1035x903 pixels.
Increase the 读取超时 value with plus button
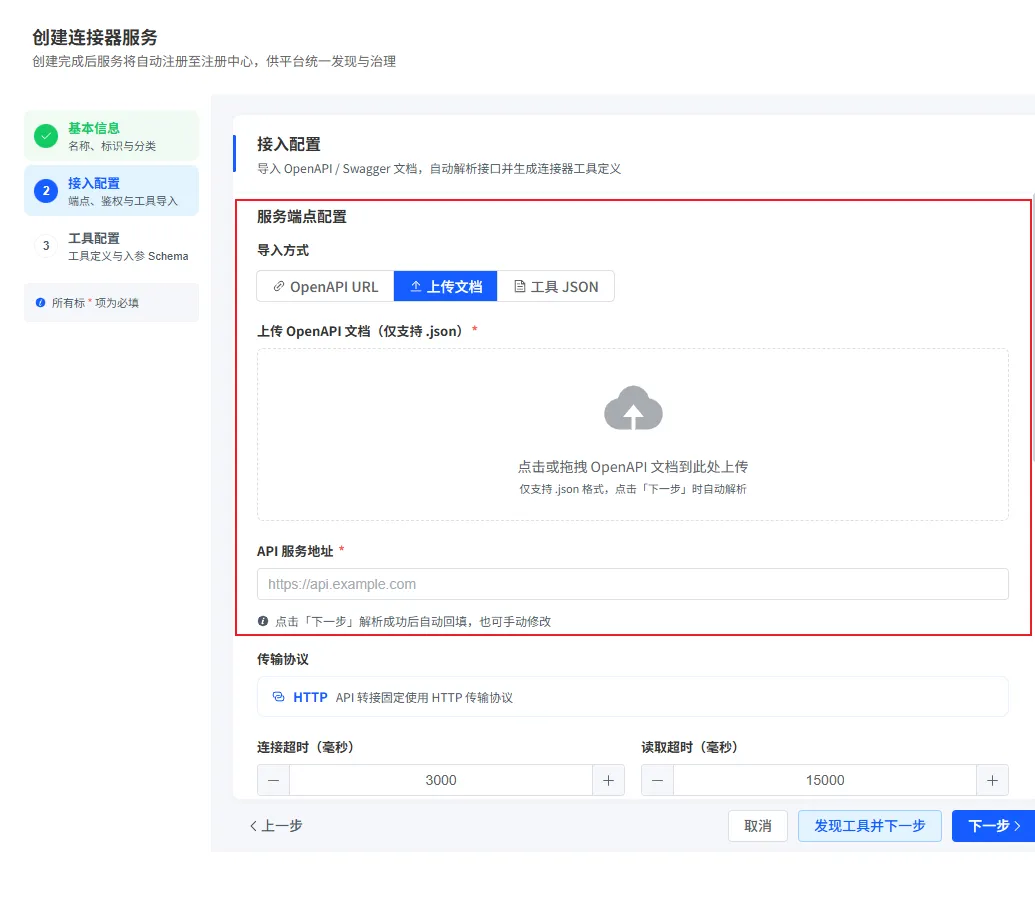(x=993, y=780)
